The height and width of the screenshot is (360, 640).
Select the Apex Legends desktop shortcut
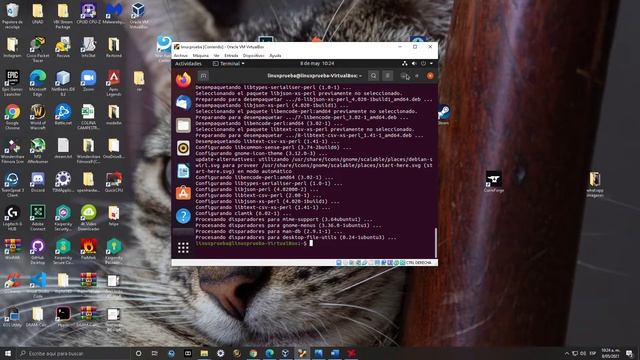tap(114, 83)
